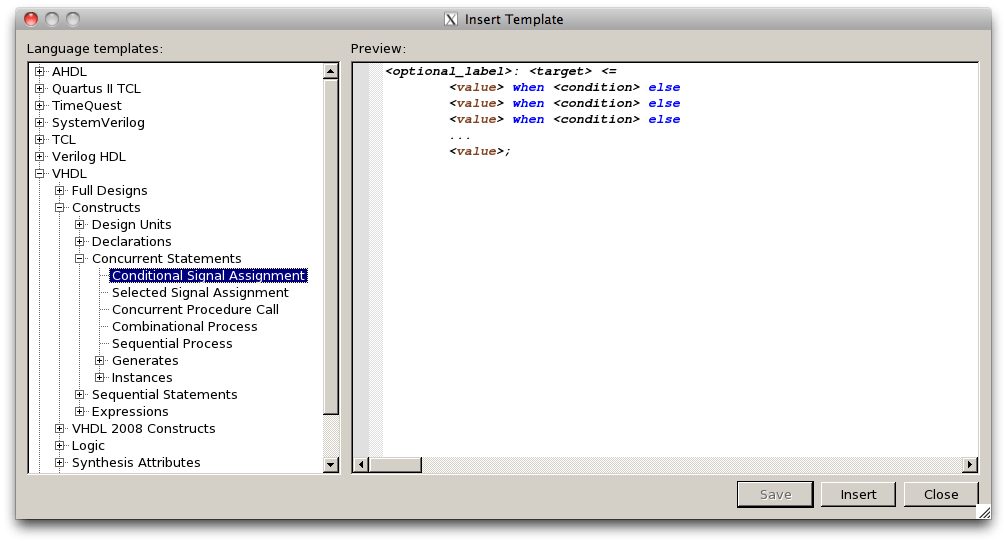Expand the Logic node
Image resolution: width=1007 pixels, height=543 pixels.
tap(60, 445)
